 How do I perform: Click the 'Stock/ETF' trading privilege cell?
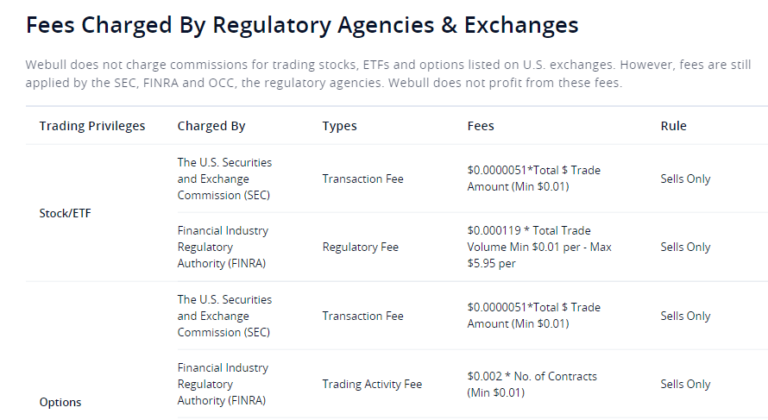pyautogui.click(x=67, y=212)
